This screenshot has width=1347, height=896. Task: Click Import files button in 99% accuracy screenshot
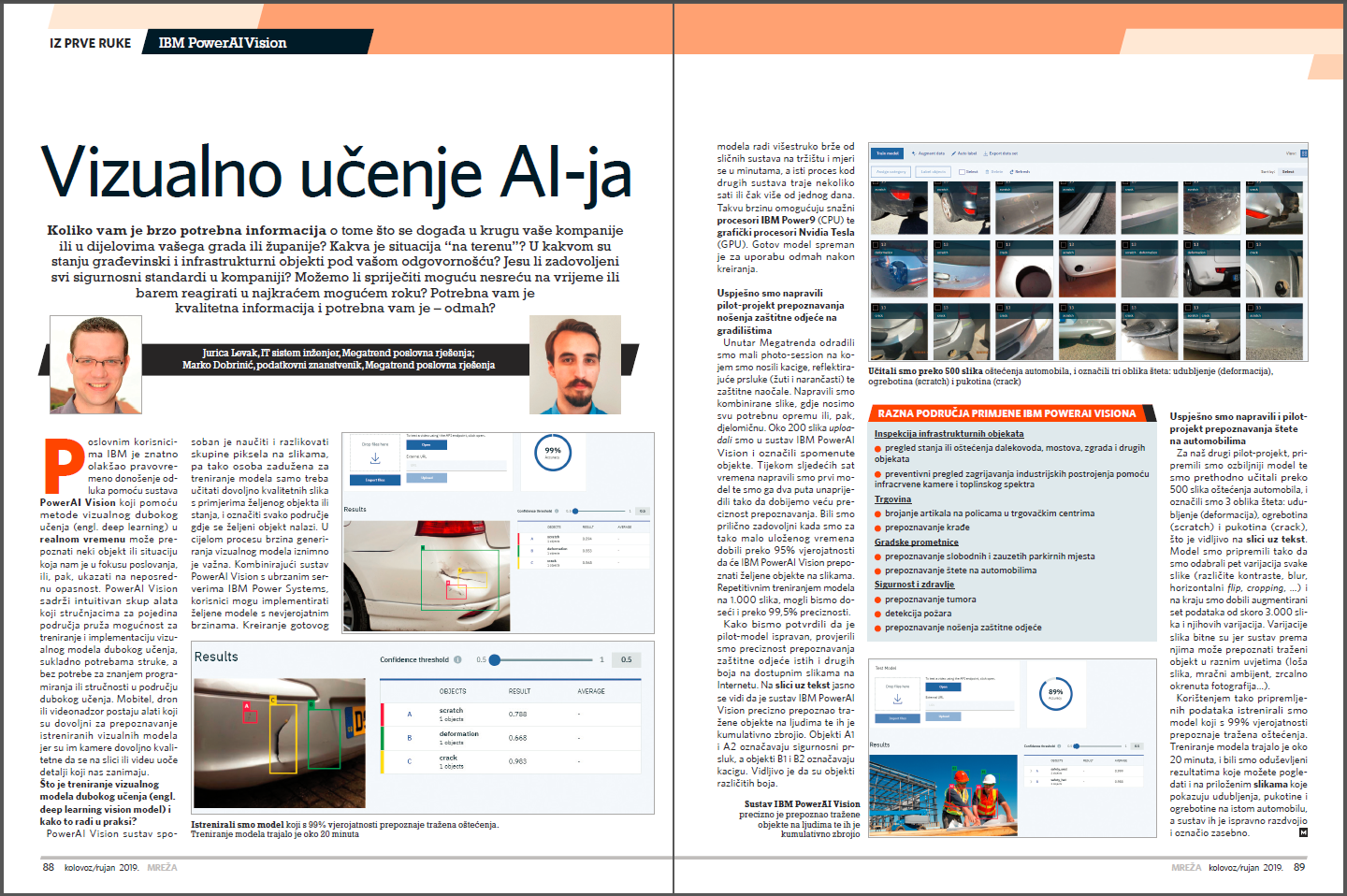pyautogui.click(x=375, y=480)
